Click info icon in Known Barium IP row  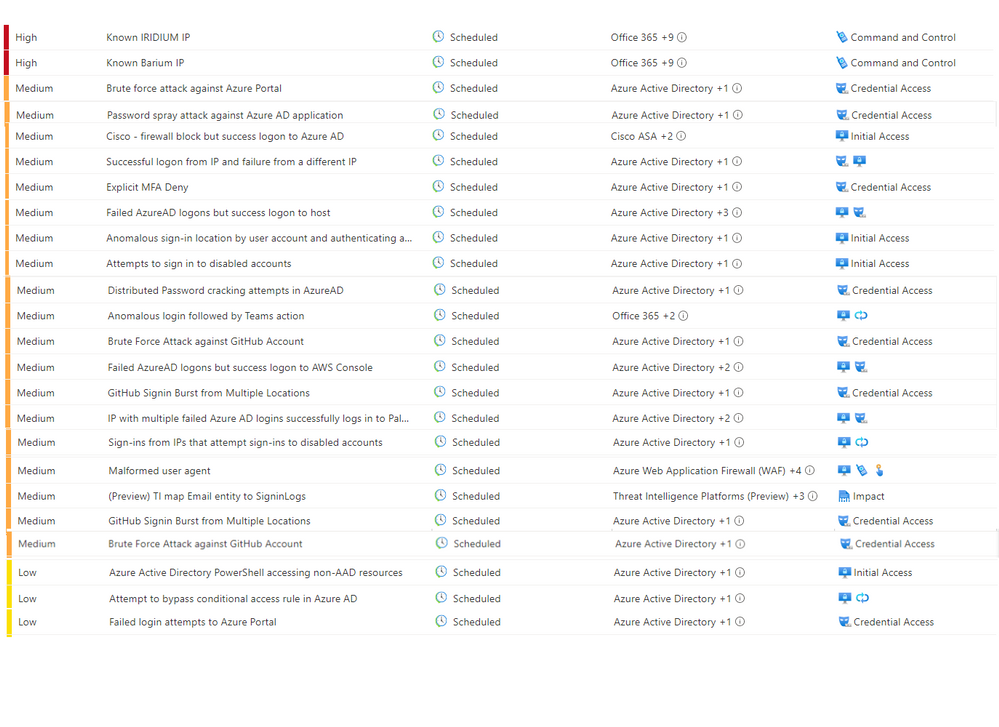point(682,63)
